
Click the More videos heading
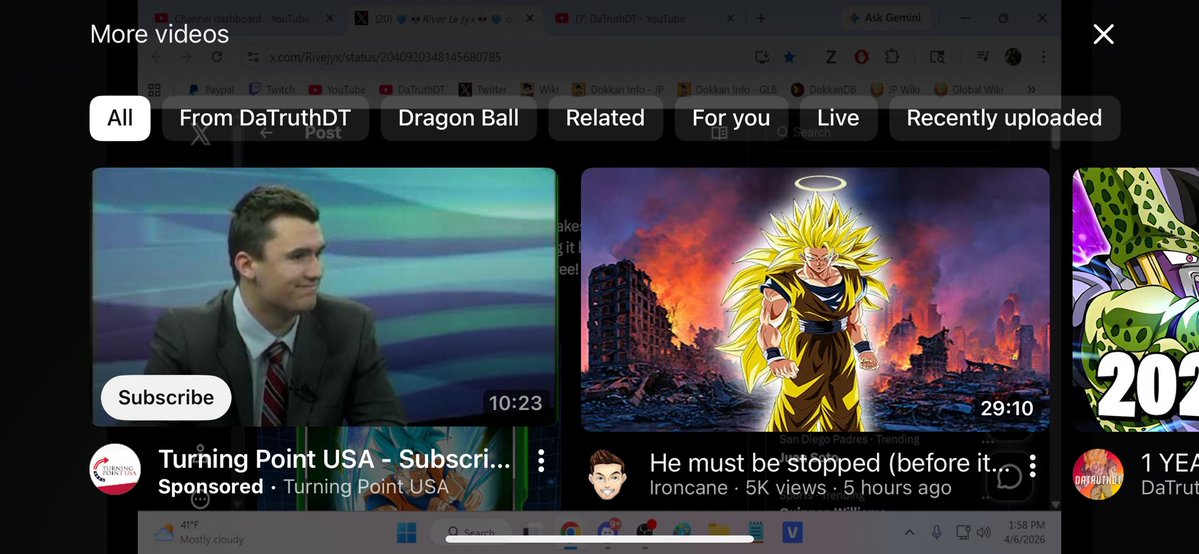[159, 34]
